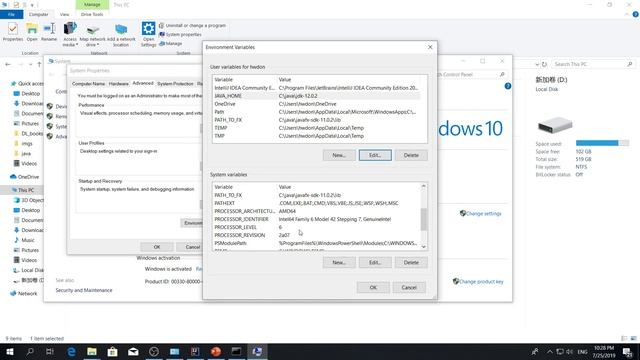Image resolution: width=640 pixels, height=360 pixels.
Task: Click the system variables scroll-down arrow
Action: (x=424, y=247)
